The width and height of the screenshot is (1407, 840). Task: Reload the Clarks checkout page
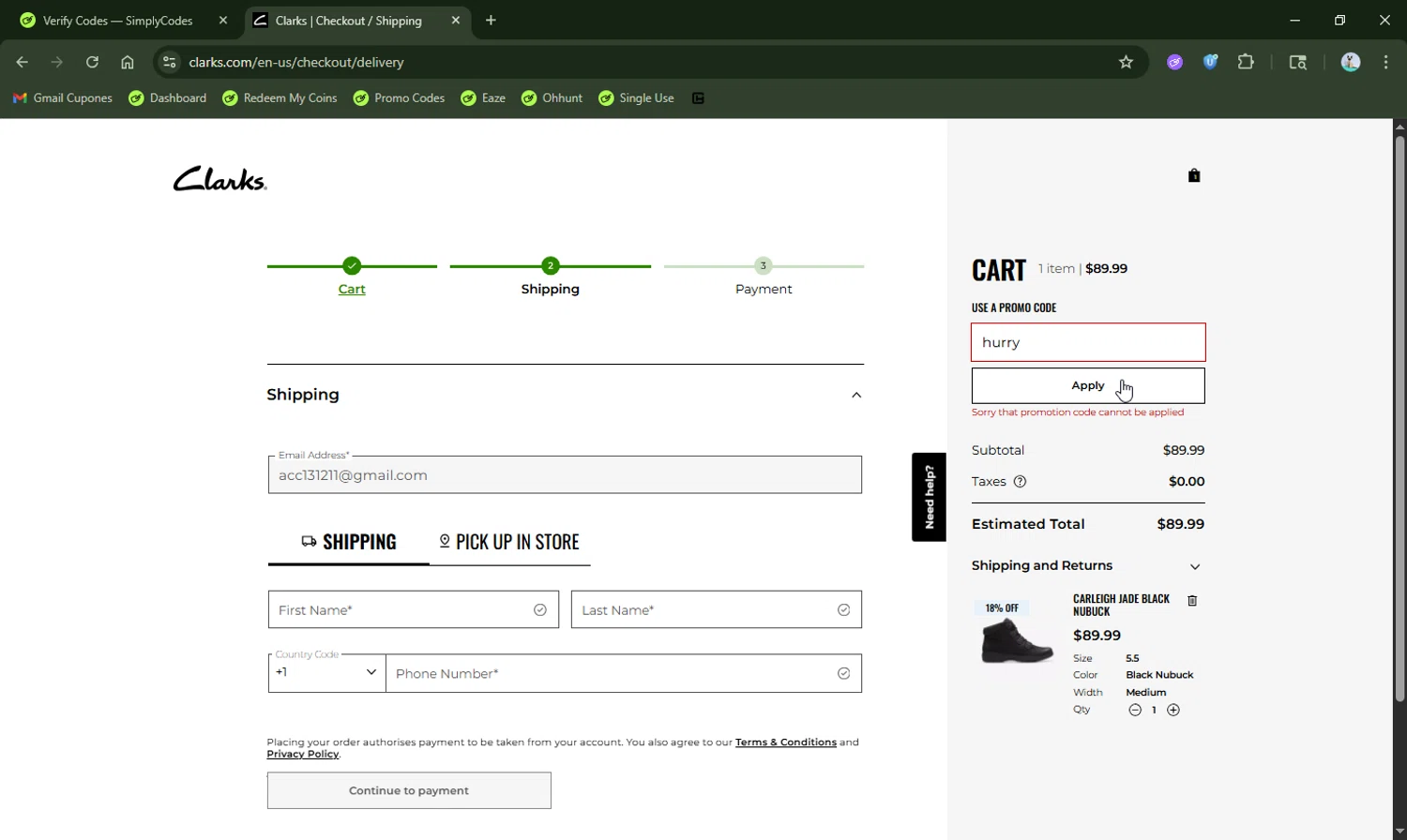tap(92, 62)
